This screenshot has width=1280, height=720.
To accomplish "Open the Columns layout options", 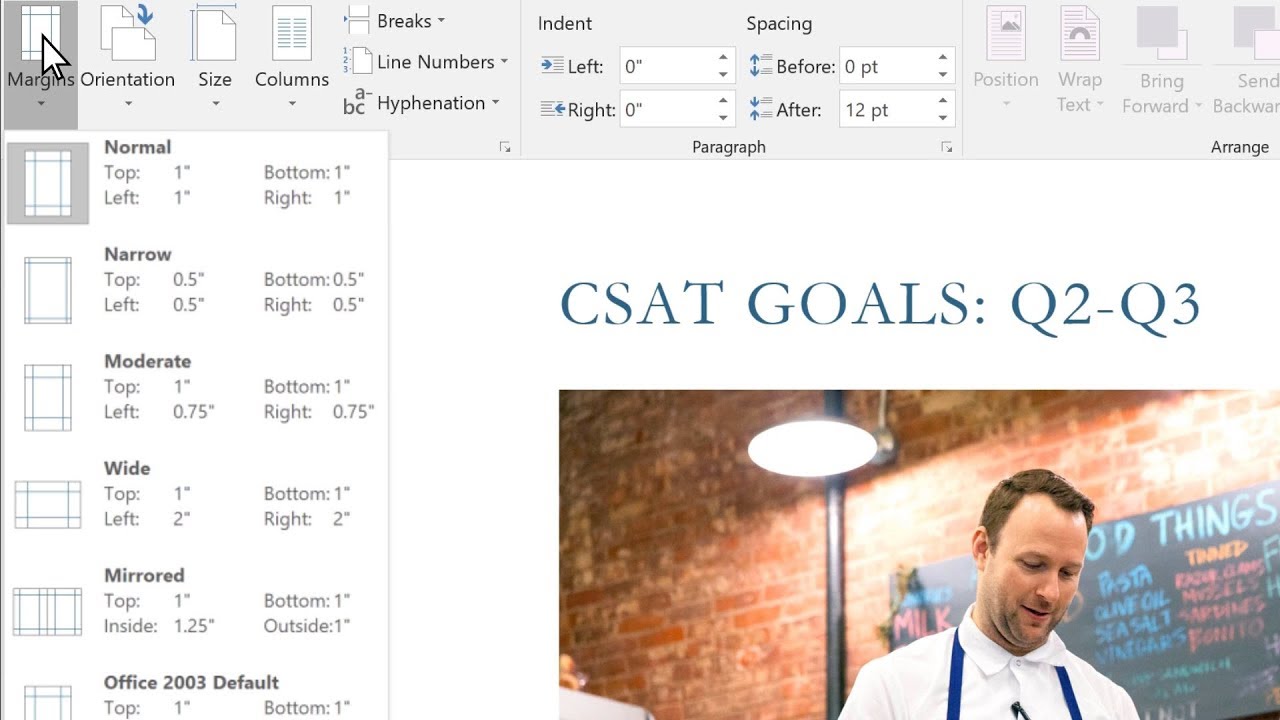I will [x=292, y=55].
